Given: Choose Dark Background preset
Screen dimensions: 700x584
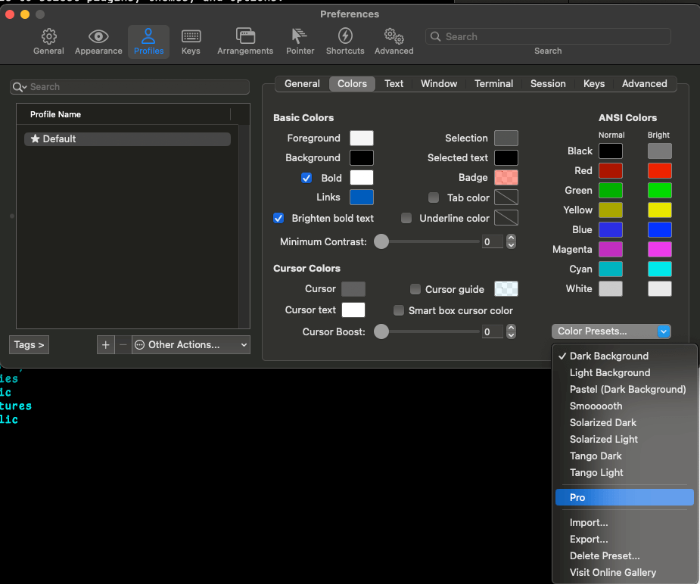Looking at the screenshot, I should (x=625, y=356).
